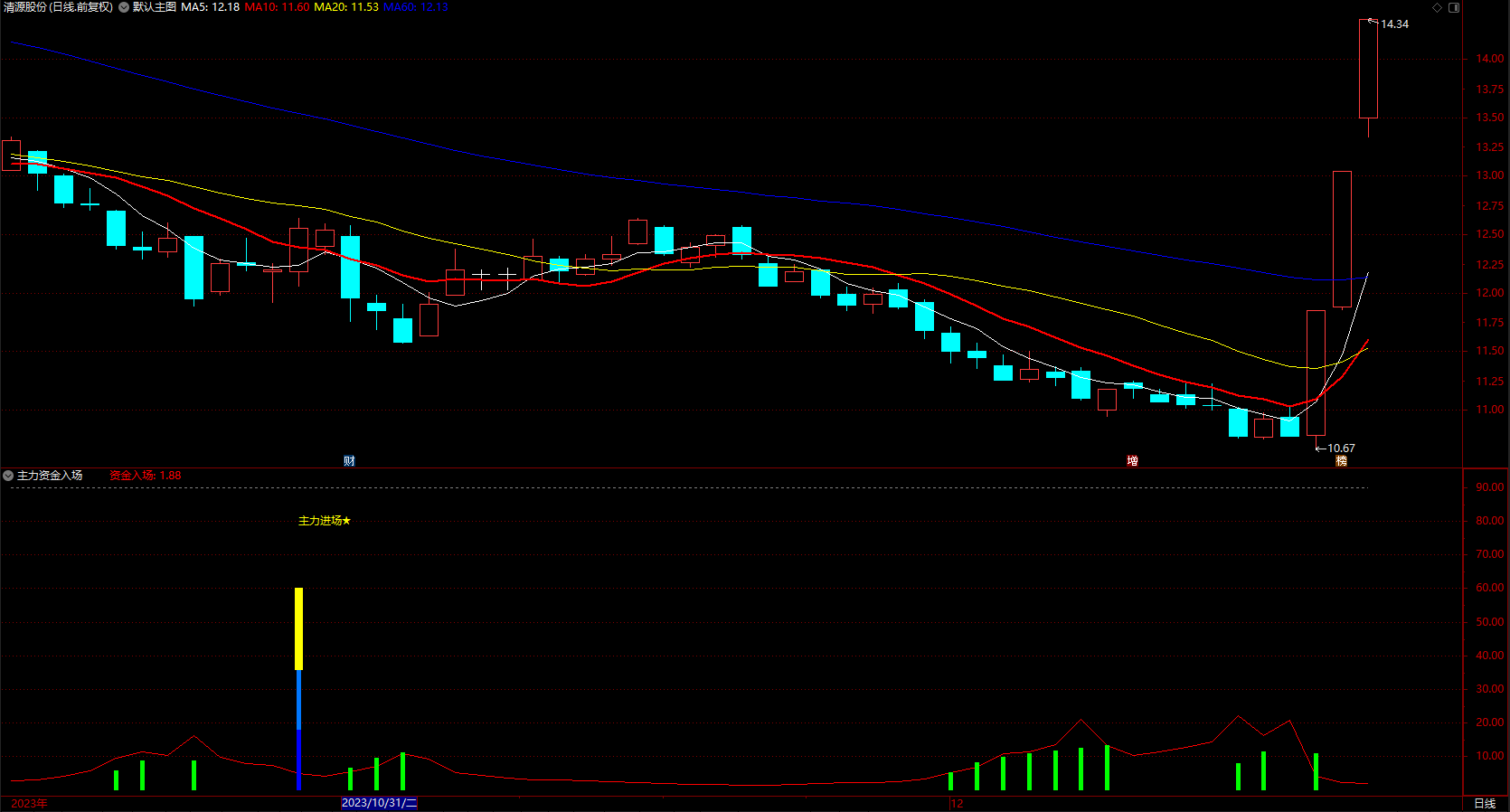This screenshot has width=1510, height=812.
Task: Click the topmost red candlestick near 14.34
Action: [x=1368, y=69]
